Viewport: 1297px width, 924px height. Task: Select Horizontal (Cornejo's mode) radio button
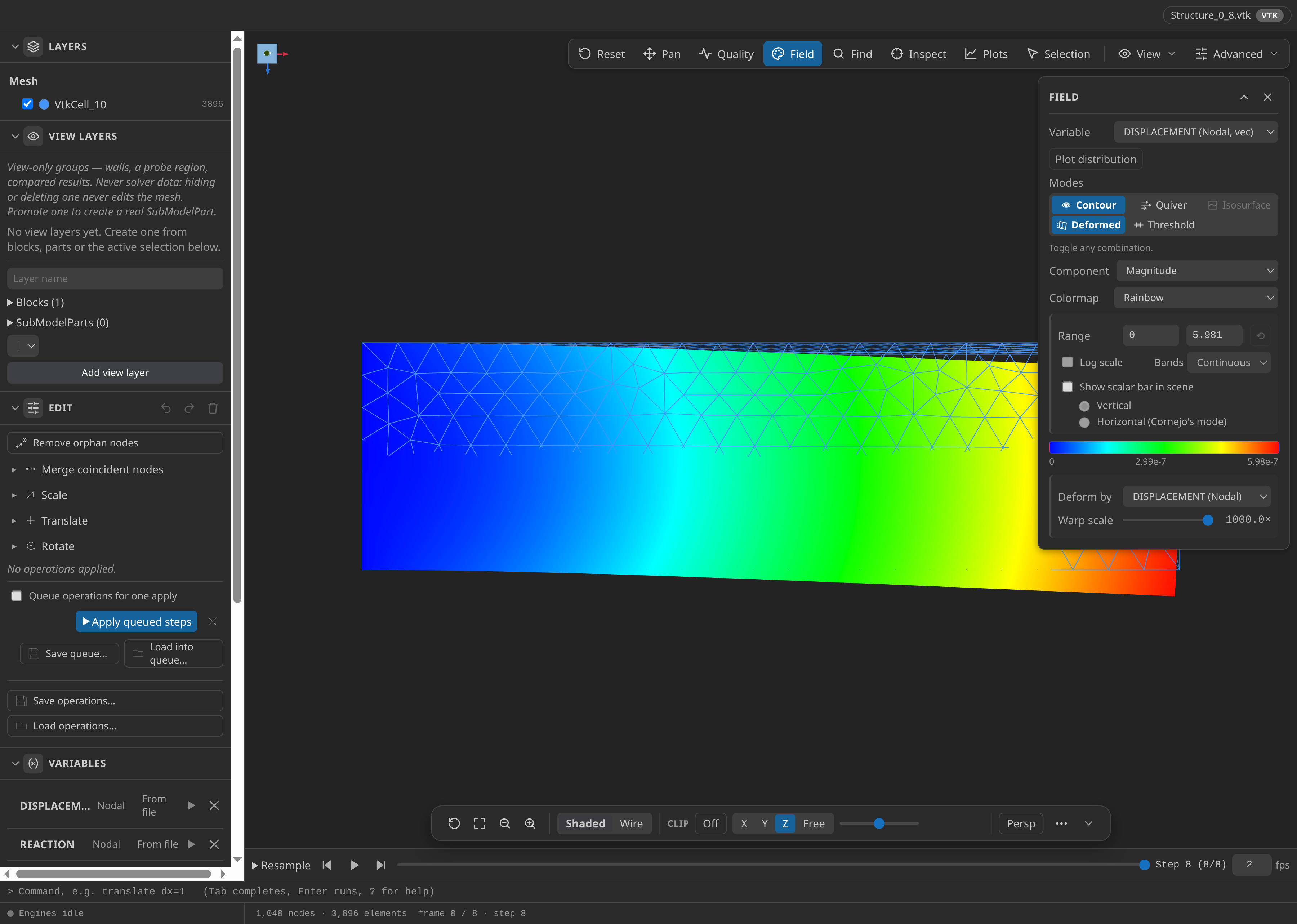(x=1084, y=422)
